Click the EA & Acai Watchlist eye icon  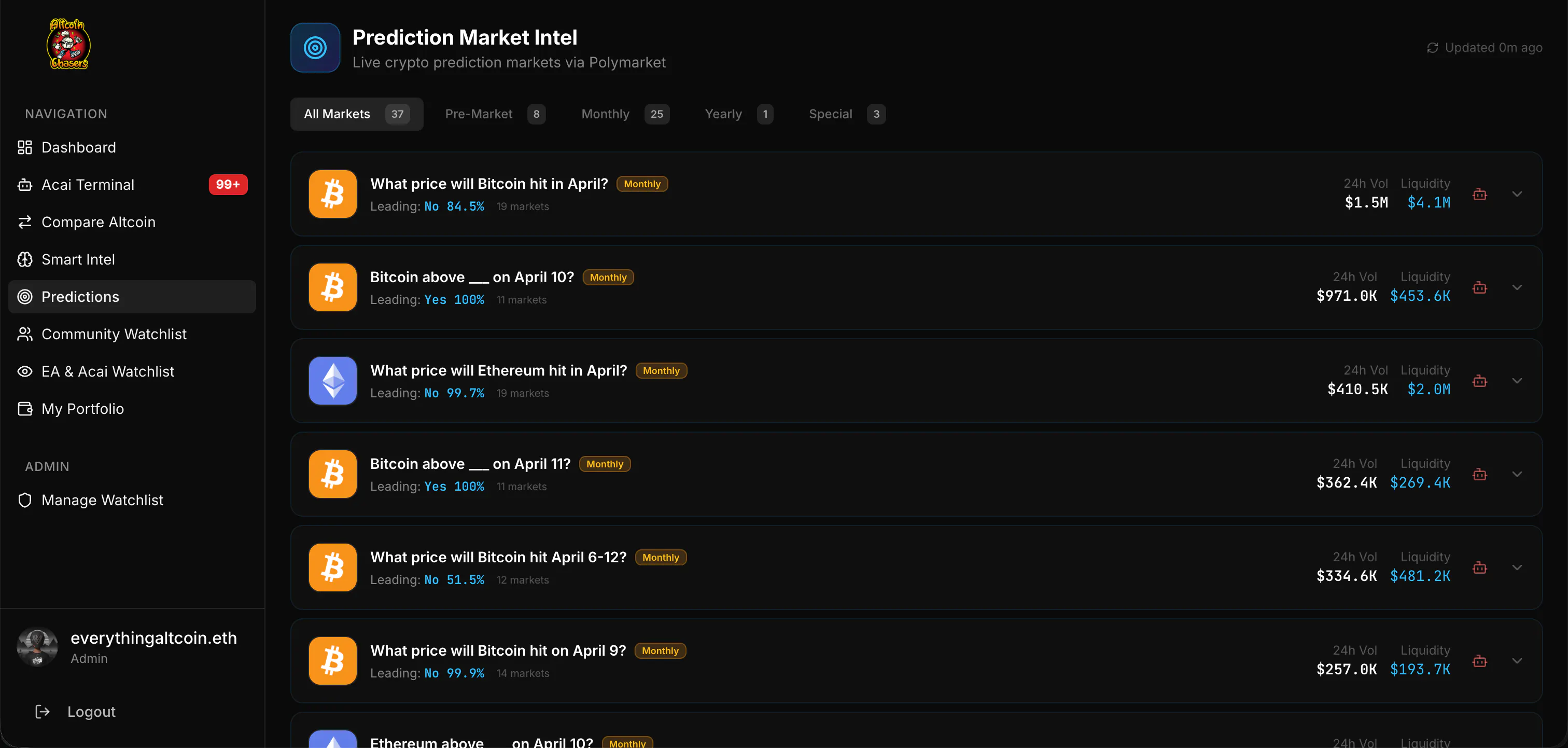tap(25, 371)
